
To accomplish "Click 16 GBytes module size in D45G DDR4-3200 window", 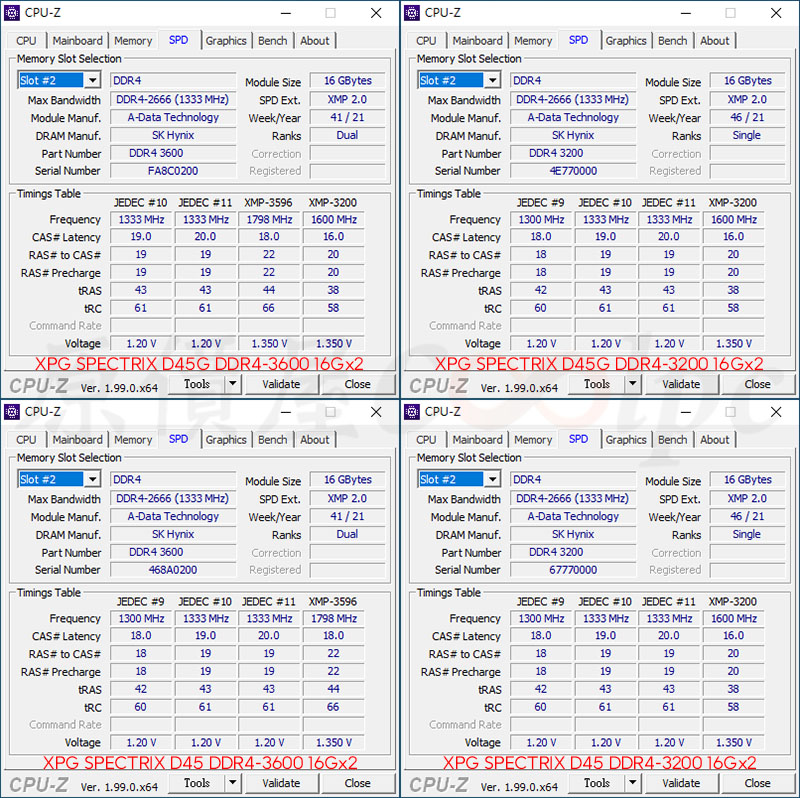I will [x=747, y=81].
